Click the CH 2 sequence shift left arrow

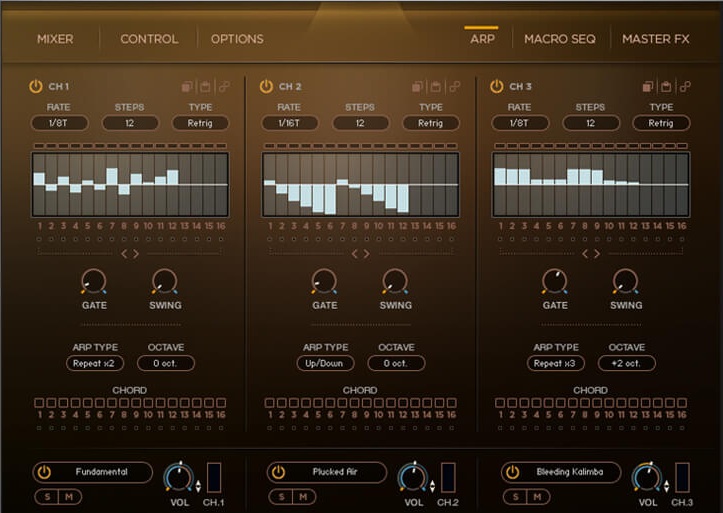(x=355, y=254)
